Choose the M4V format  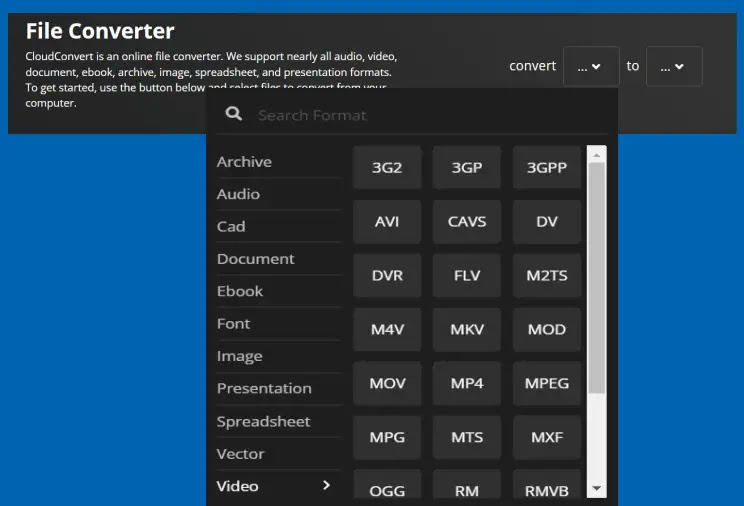point(387,329)
